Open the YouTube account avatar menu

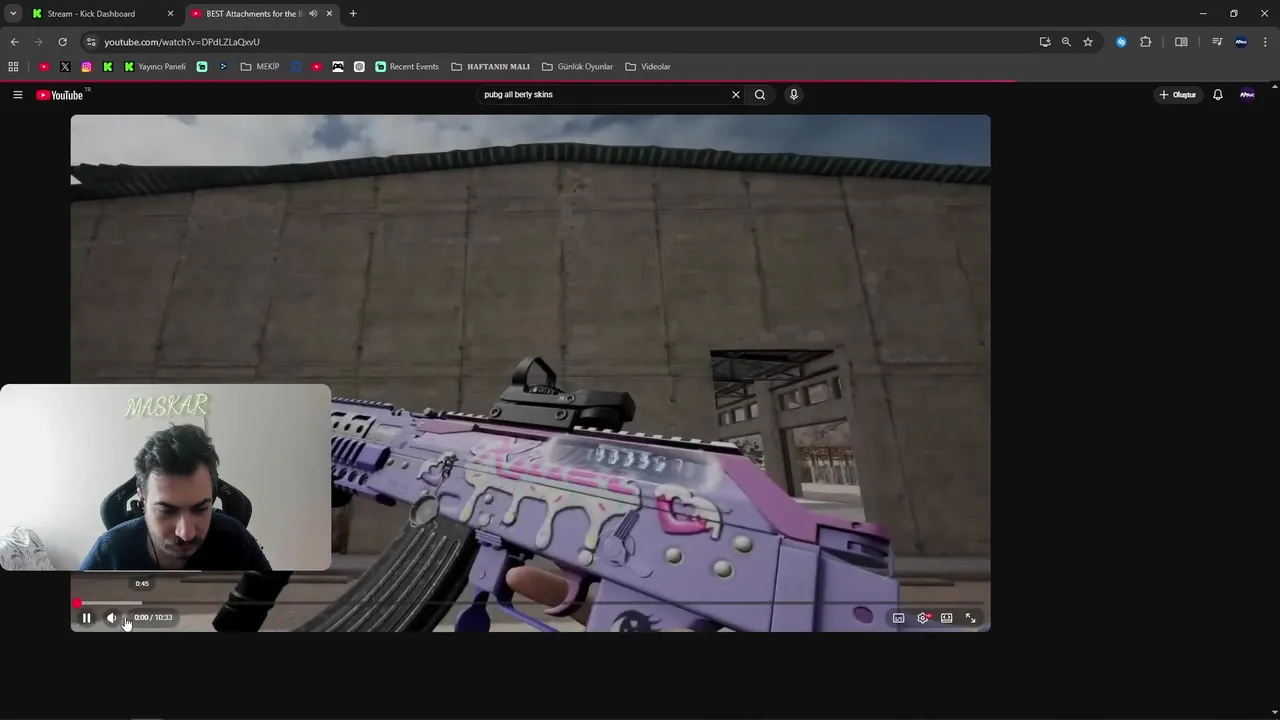tap(1247, 95)
